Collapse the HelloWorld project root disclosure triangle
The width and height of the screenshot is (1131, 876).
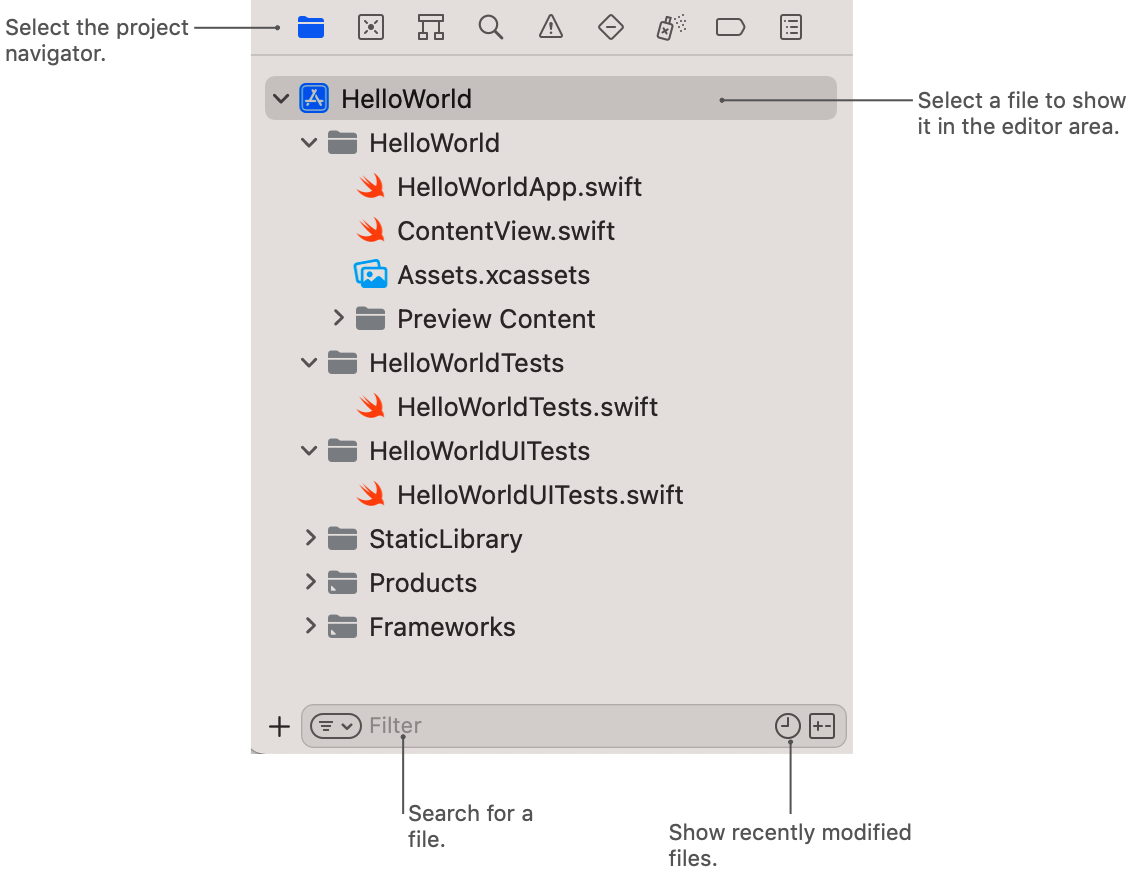[x=281, y=98]
